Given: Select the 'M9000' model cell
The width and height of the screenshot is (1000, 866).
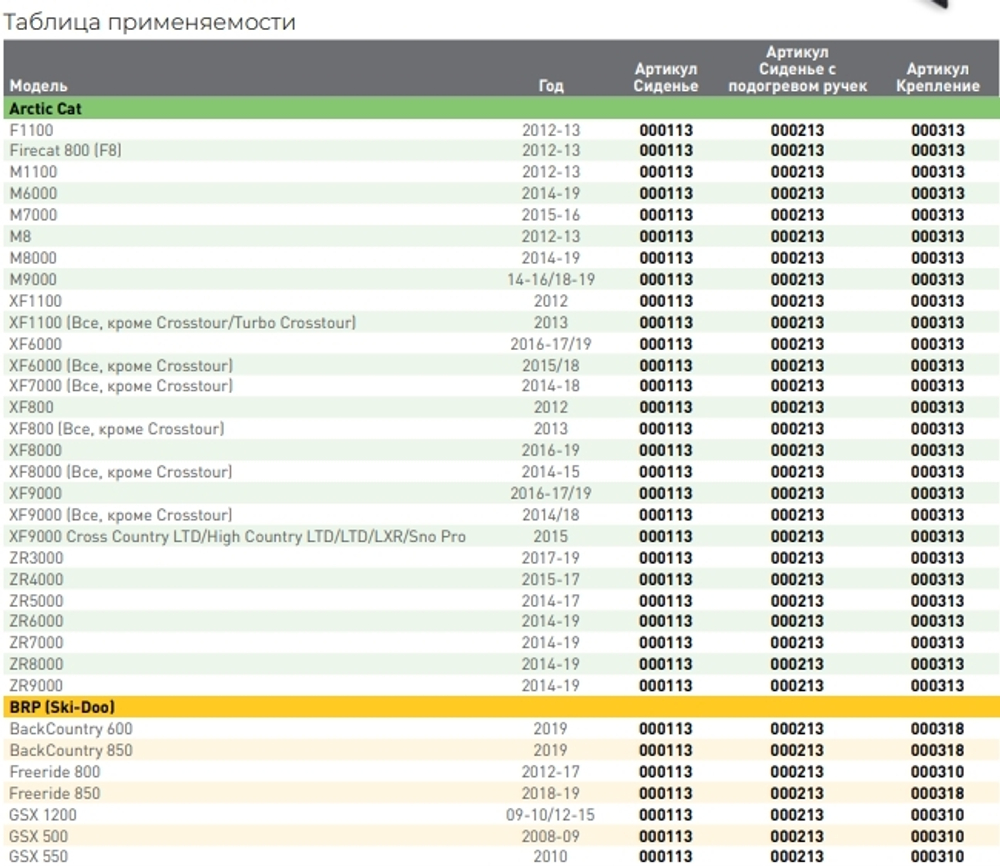Looking at the screenshot, I should click(x=33, y=279).
